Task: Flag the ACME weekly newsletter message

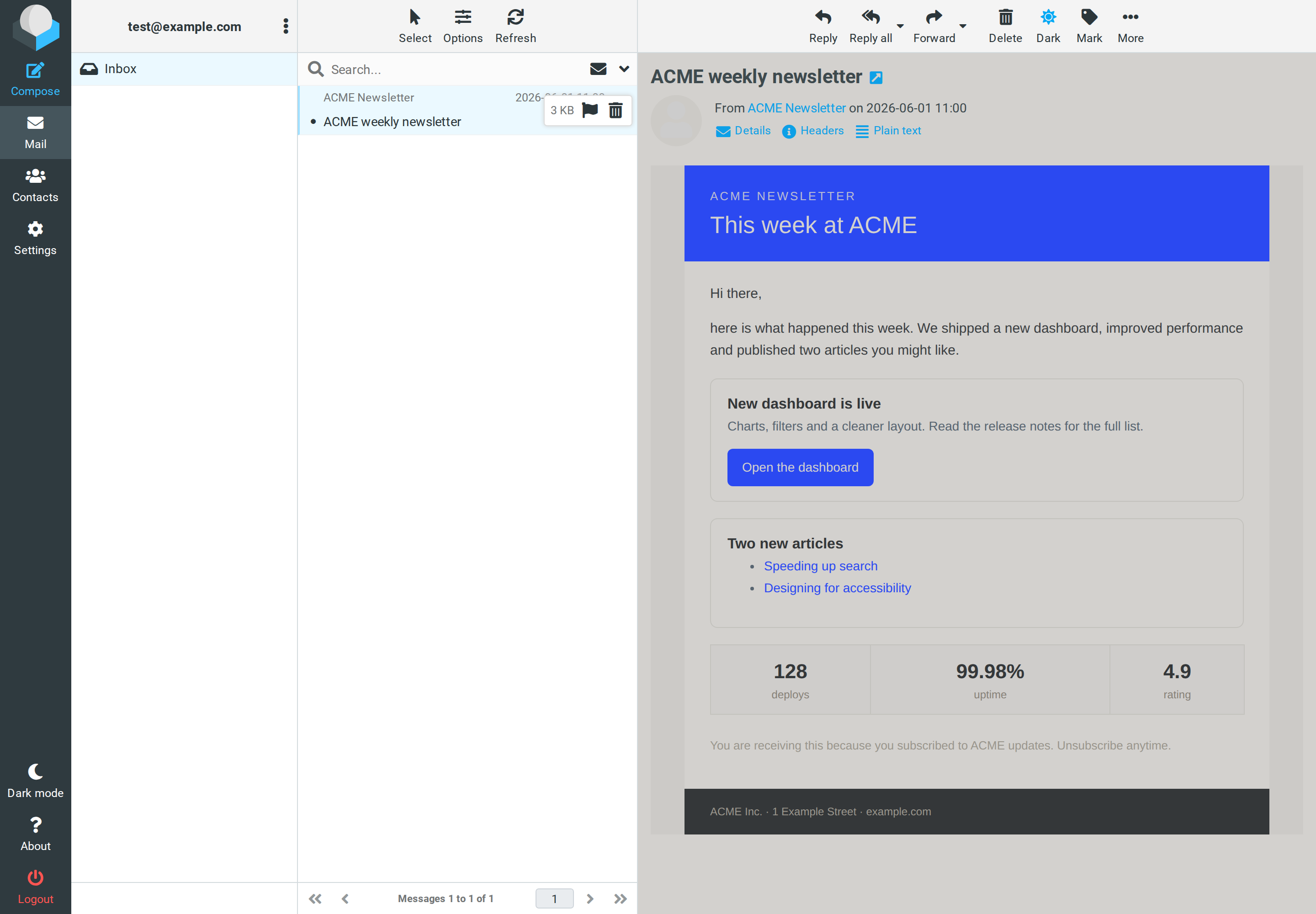Action: tap(590, 110)
